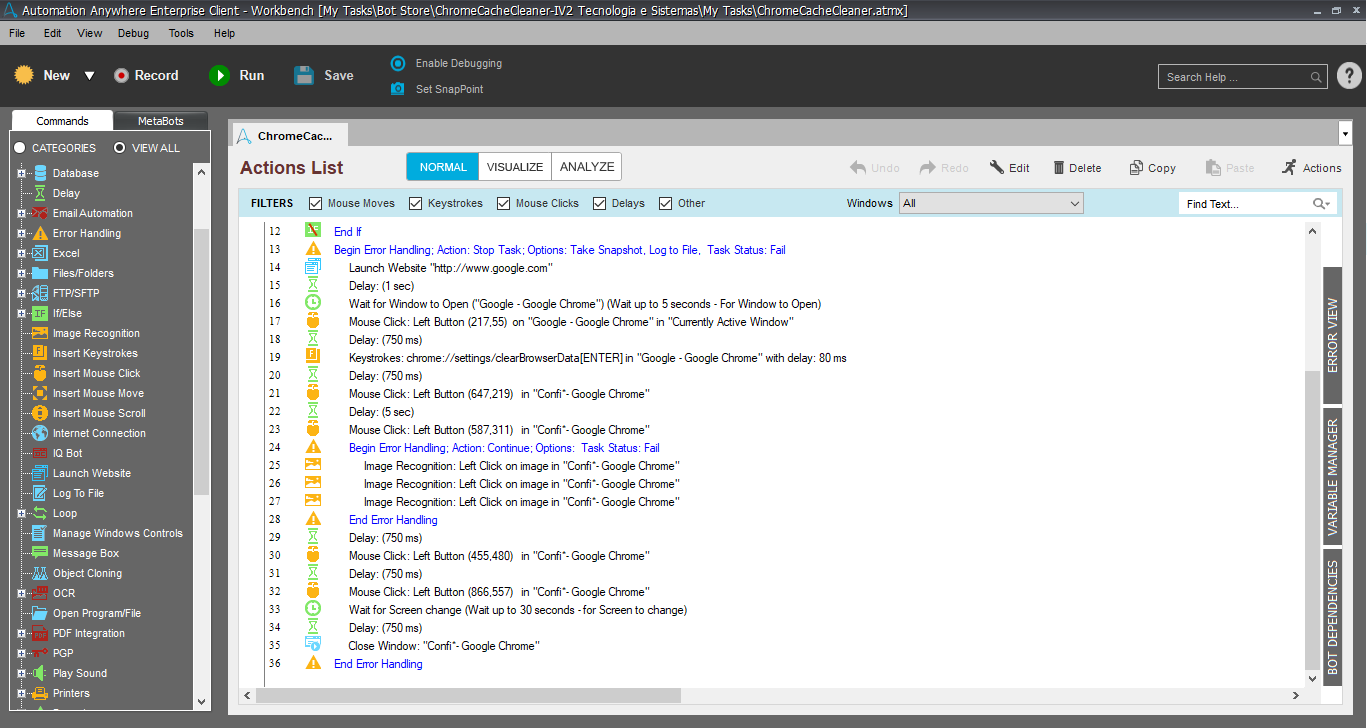The width and height of the screenshot is (1367, 728).
Task: Click the Record button icon
Action: (122, 76)
